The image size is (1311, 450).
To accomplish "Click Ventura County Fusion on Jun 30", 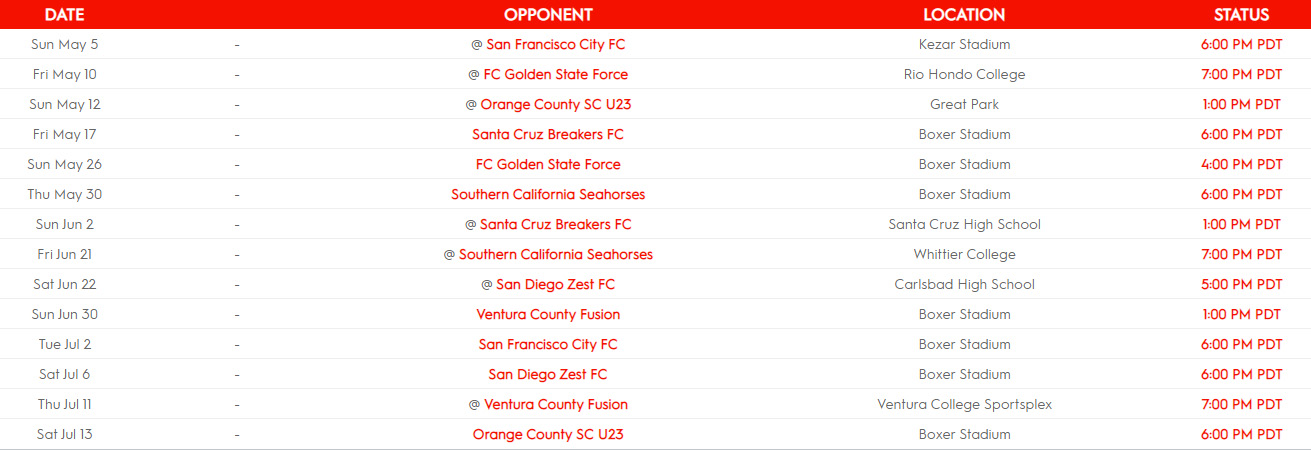I will (x=548, y=314).
